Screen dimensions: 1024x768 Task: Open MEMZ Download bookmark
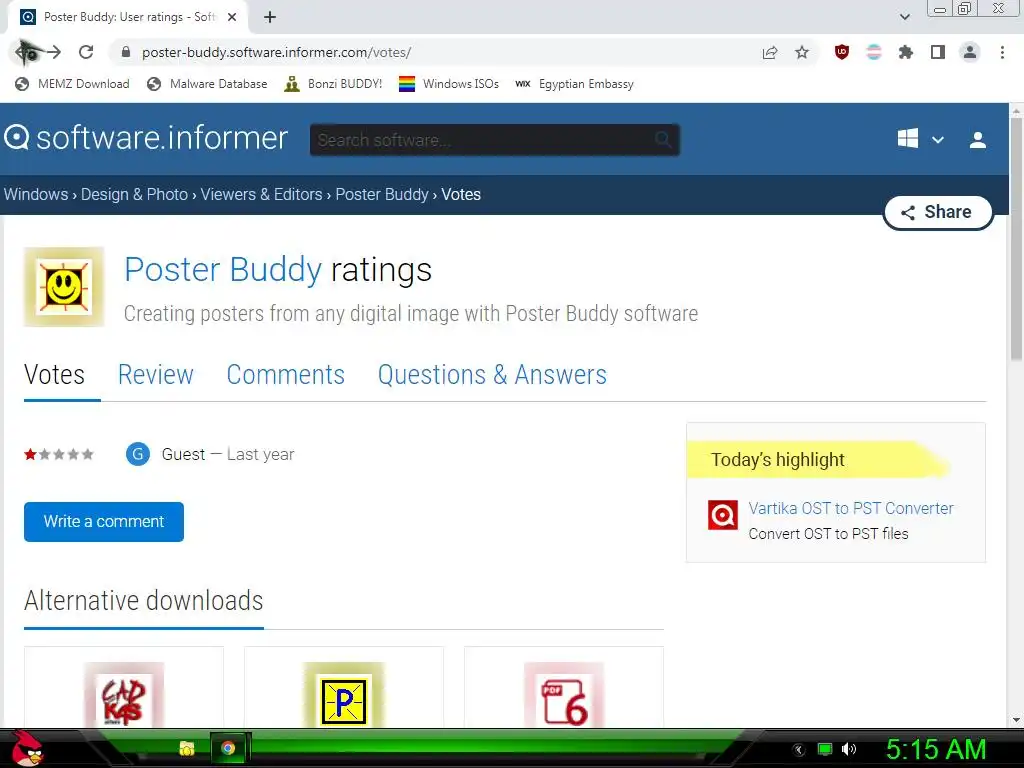pos(72,84)
